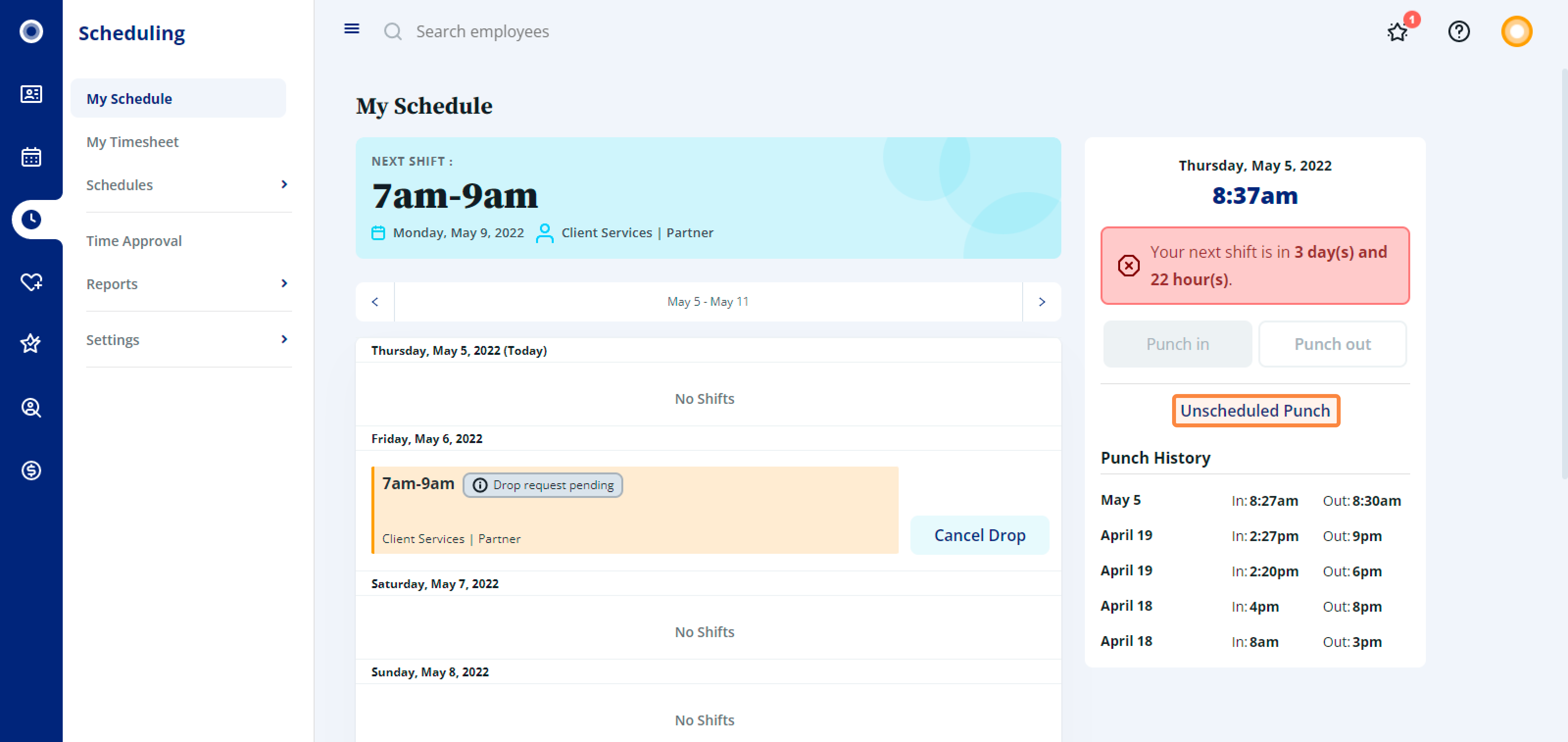Click the info icon in Drop request pending
The width and height of the screenshot is (1568, 742).
click(480, 485)
